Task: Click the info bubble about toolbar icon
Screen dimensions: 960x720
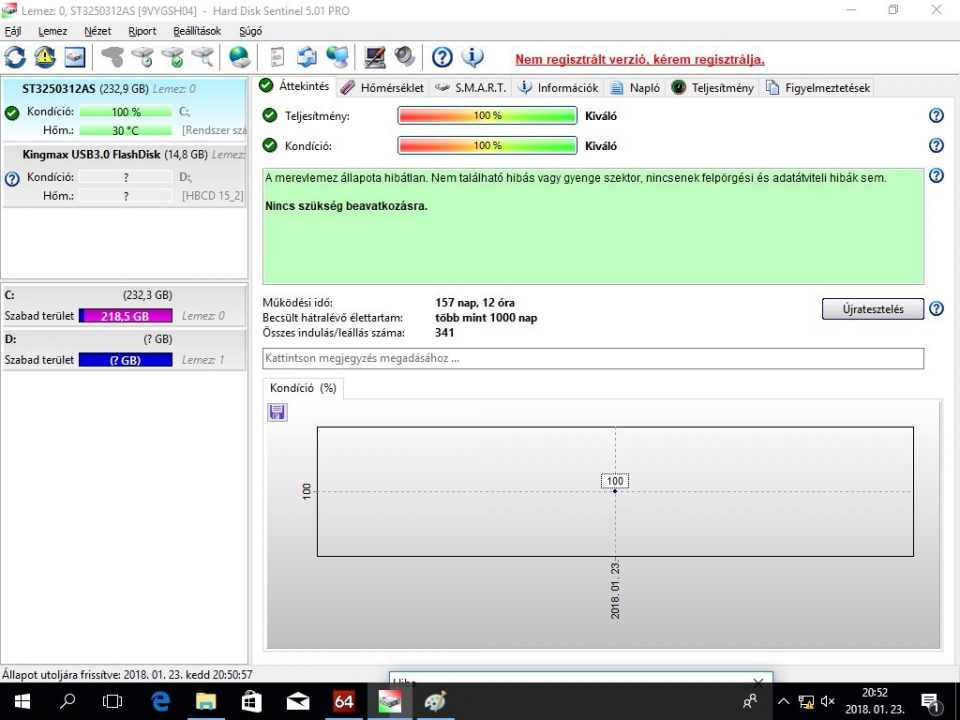Action: (x=472, y=58)
